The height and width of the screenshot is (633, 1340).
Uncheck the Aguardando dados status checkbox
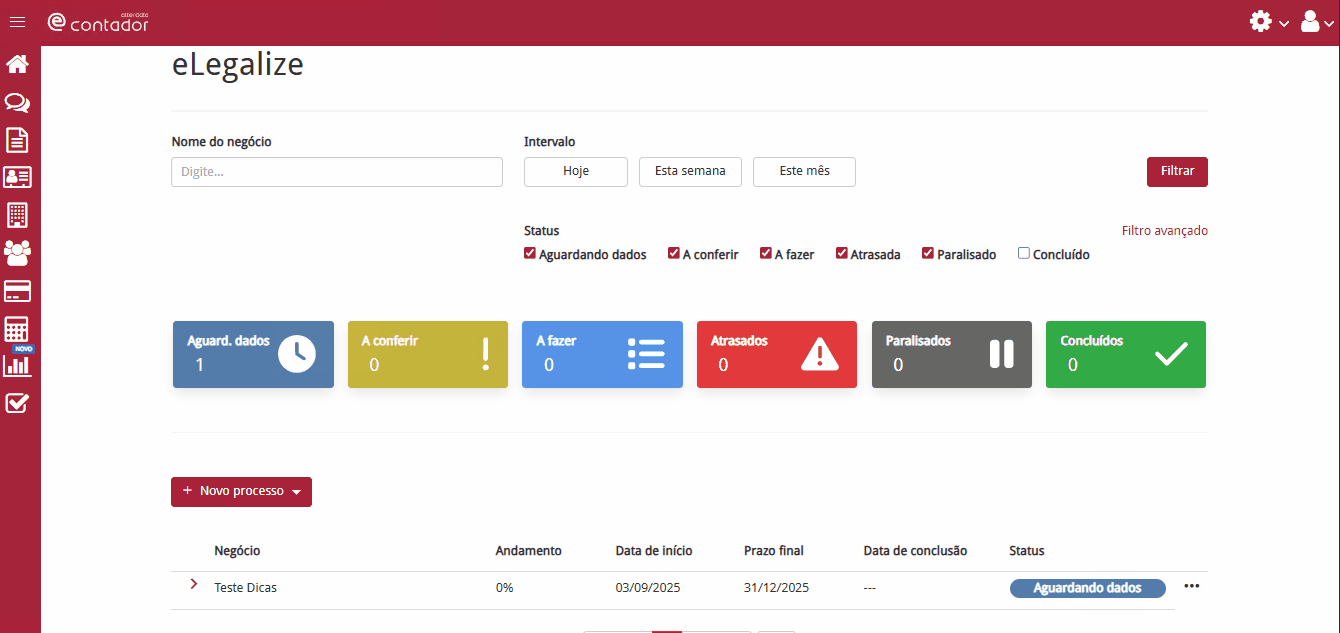pyautogui.click(x=530, y=254)
